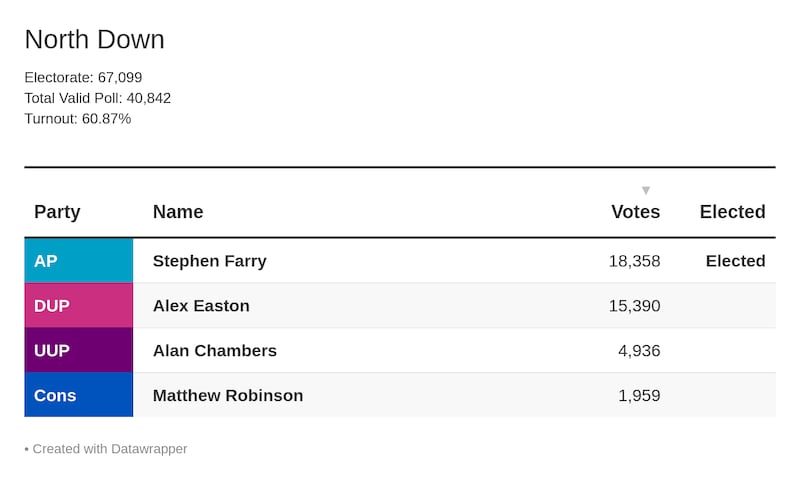Viewport: 800px width, 480px height.
Task: Click candidate name Matthew Robinson
Action: coord(228,396)
